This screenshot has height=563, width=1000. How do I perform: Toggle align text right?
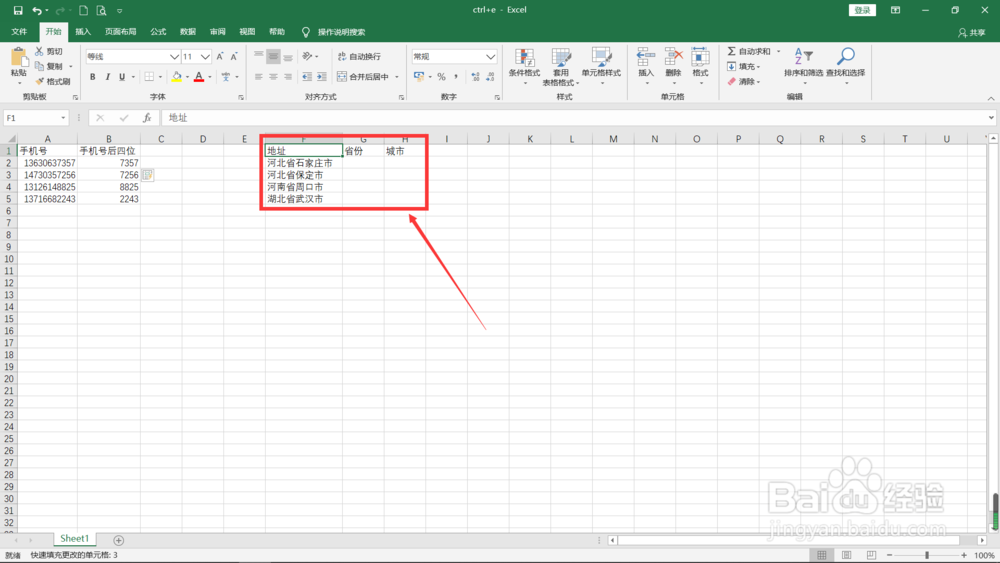[288, 77]
